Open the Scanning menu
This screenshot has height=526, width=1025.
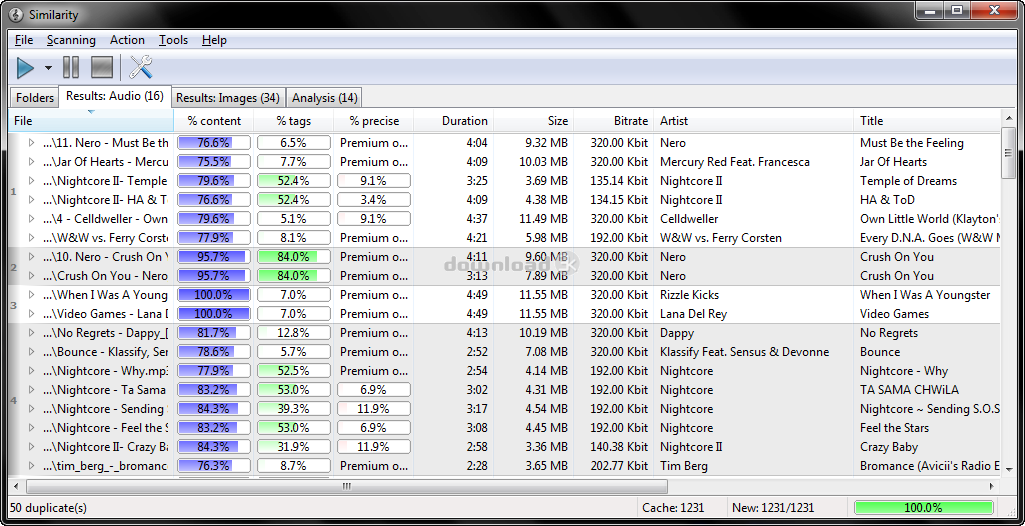pyautogui.click(x=71, y=40)
